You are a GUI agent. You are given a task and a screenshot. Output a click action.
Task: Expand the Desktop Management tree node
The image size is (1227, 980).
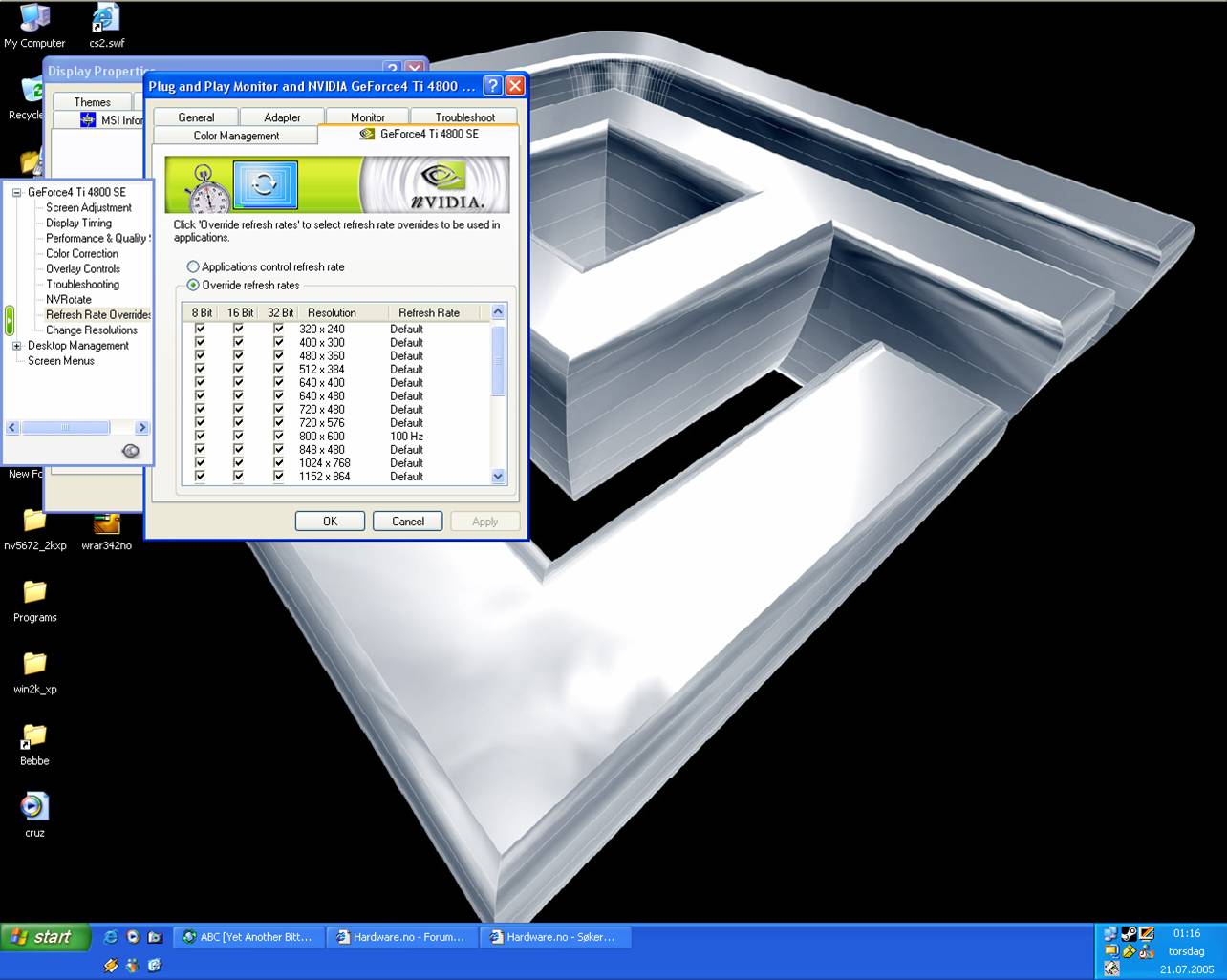tap(16, 346)
